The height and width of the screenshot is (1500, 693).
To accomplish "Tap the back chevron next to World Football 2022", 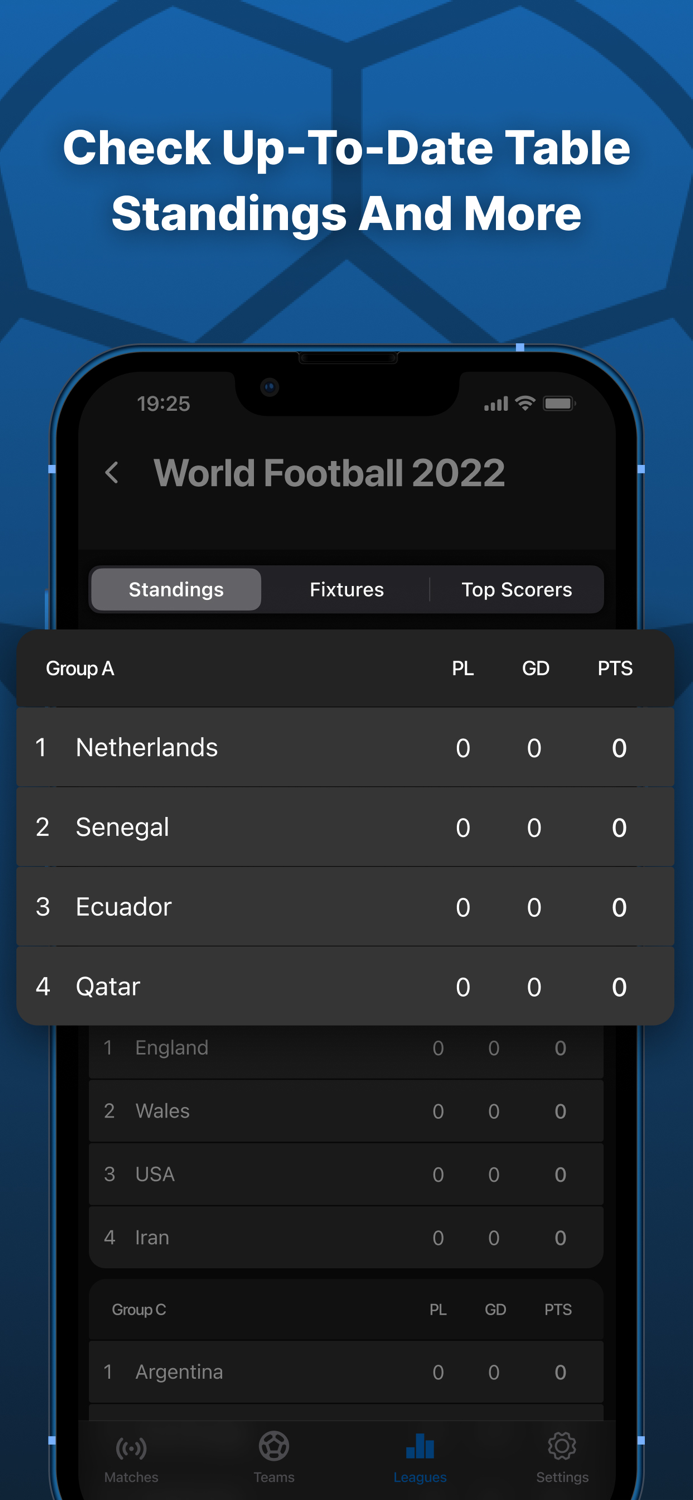I will click(112, 473).
